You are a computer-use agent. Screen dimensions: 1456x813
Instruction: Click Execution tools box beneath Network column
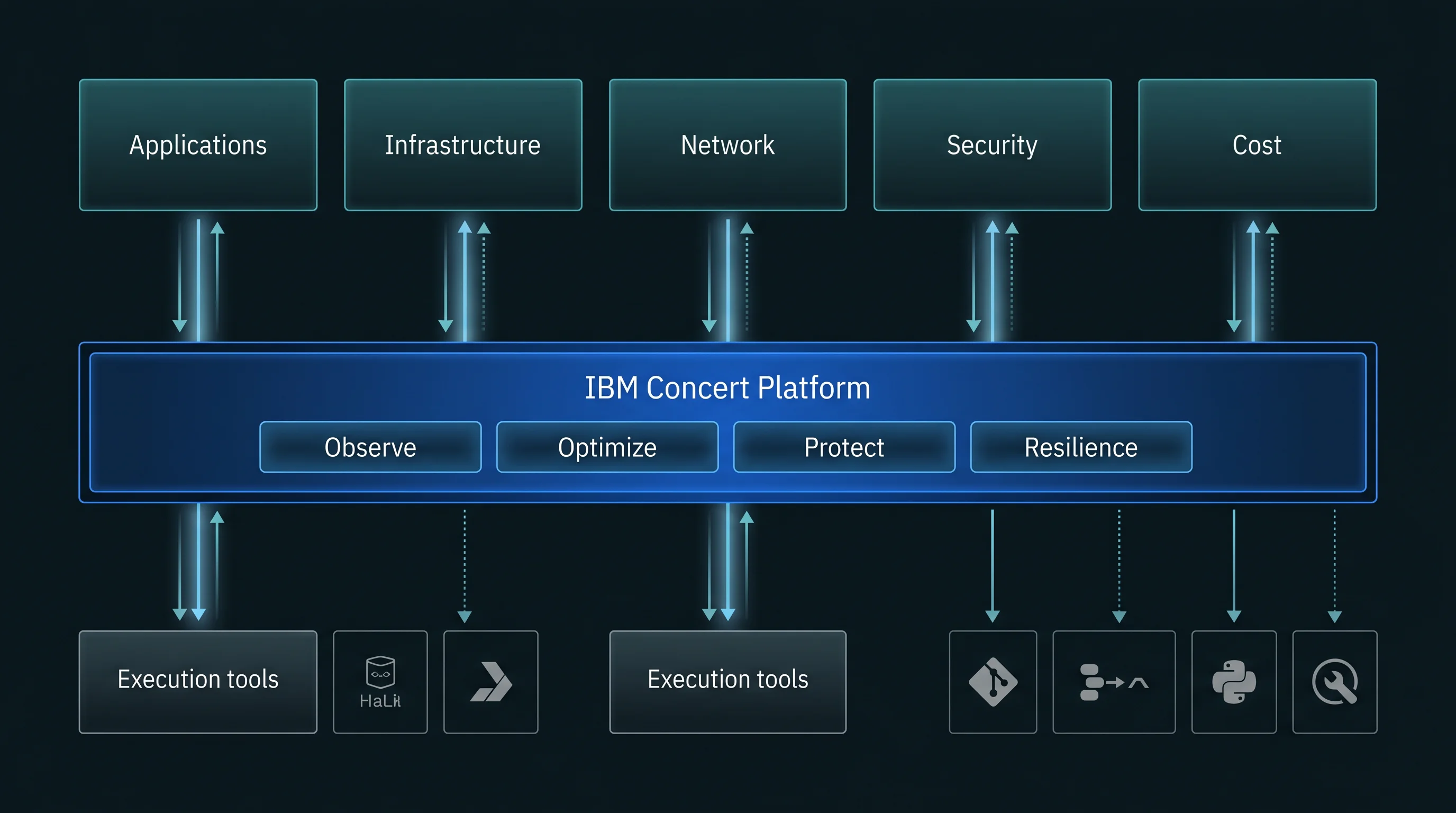[727, 682]
